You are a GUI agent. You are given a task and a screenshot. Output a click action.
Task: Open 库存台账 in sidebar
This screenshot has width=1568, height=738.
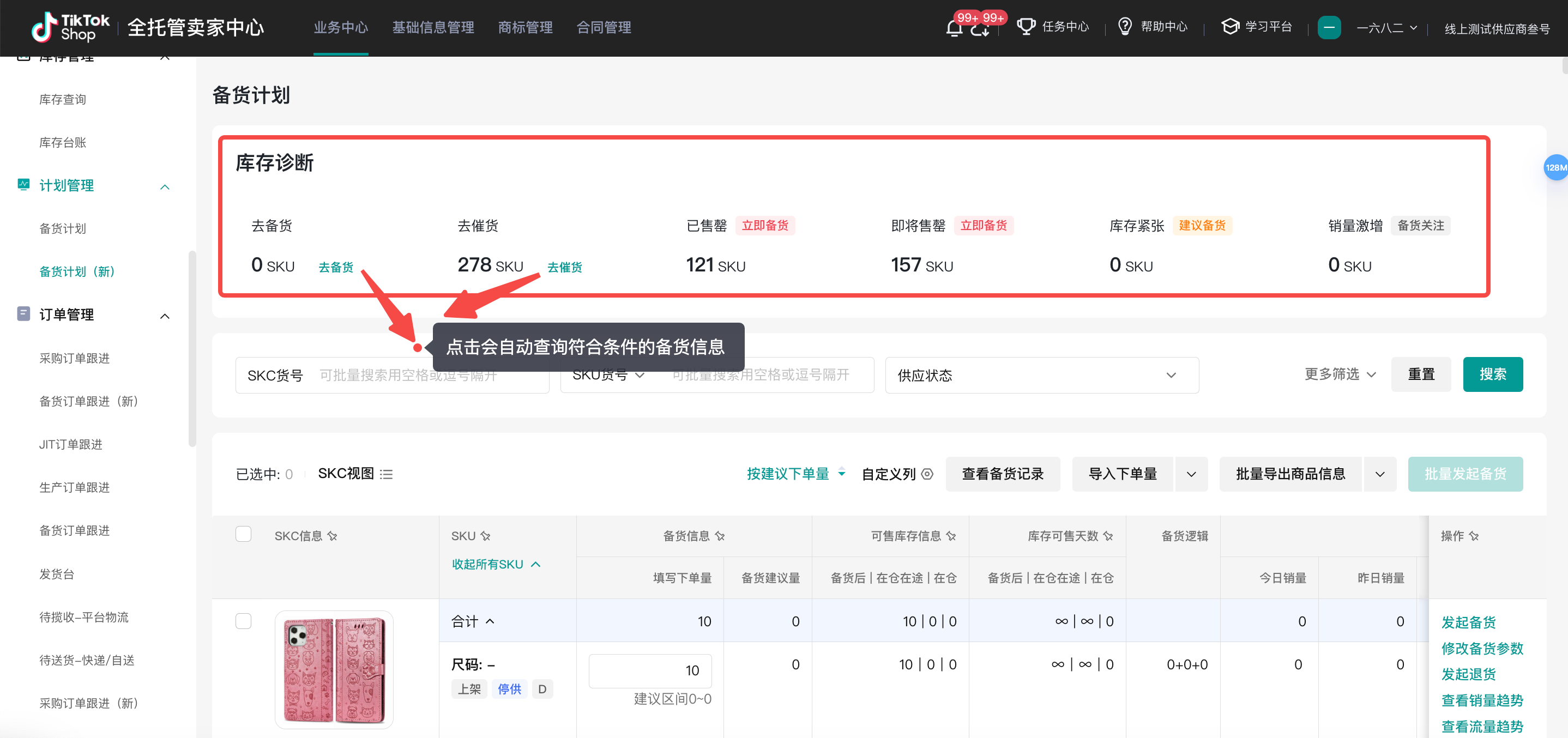click(63, 142)
